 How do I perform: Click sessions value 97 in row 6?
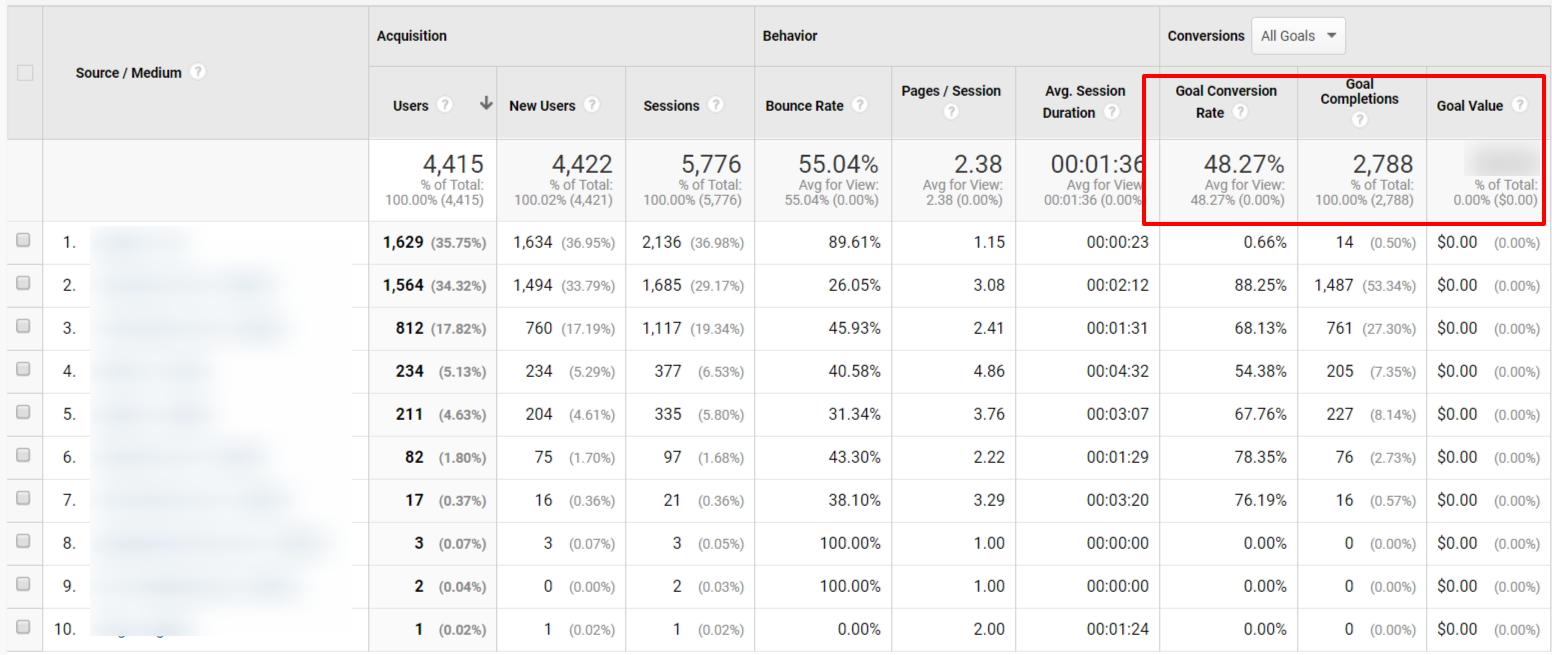672,457
